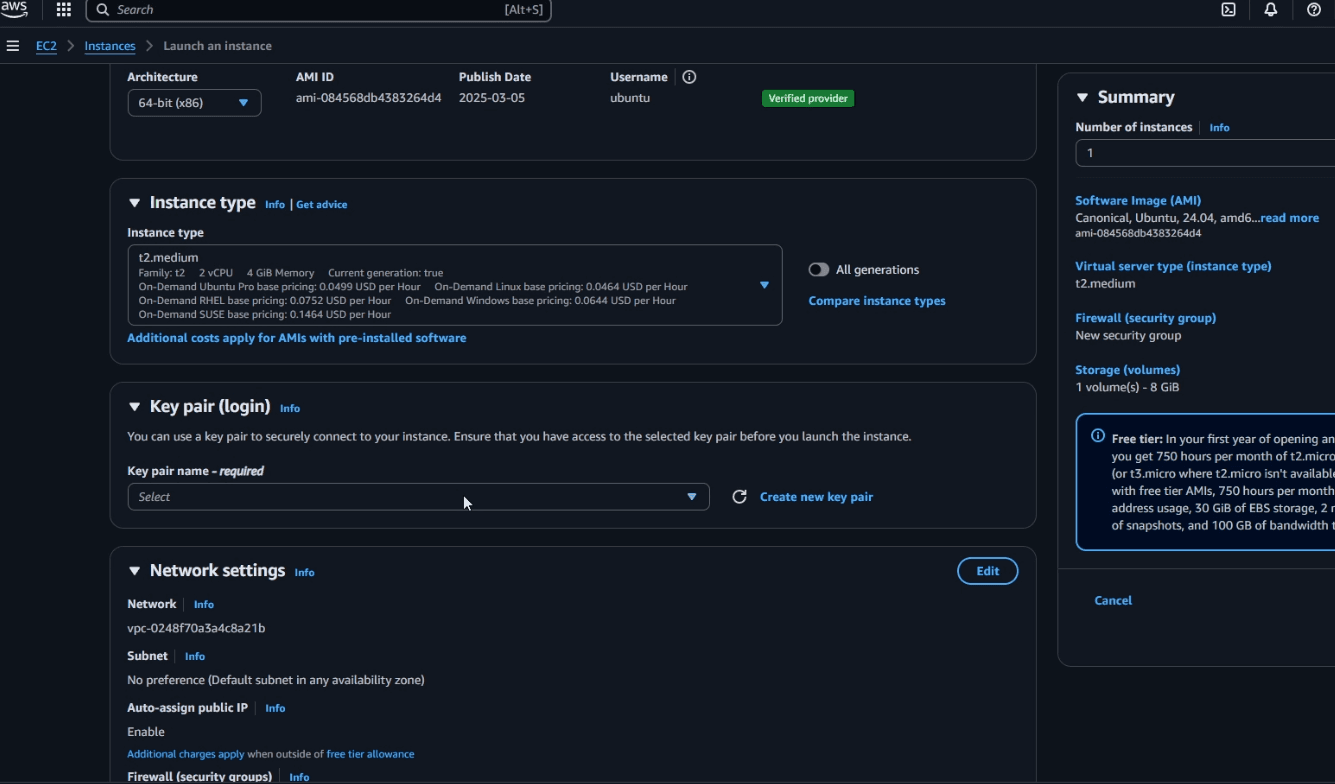Toggle the All generations switch

point(819,270)
